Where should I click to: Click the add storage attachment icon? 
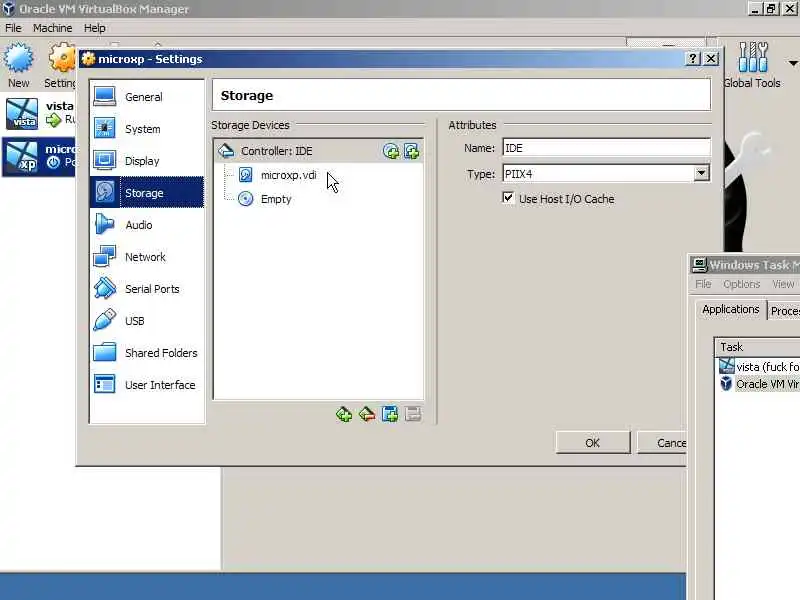(x=390, y=414)
